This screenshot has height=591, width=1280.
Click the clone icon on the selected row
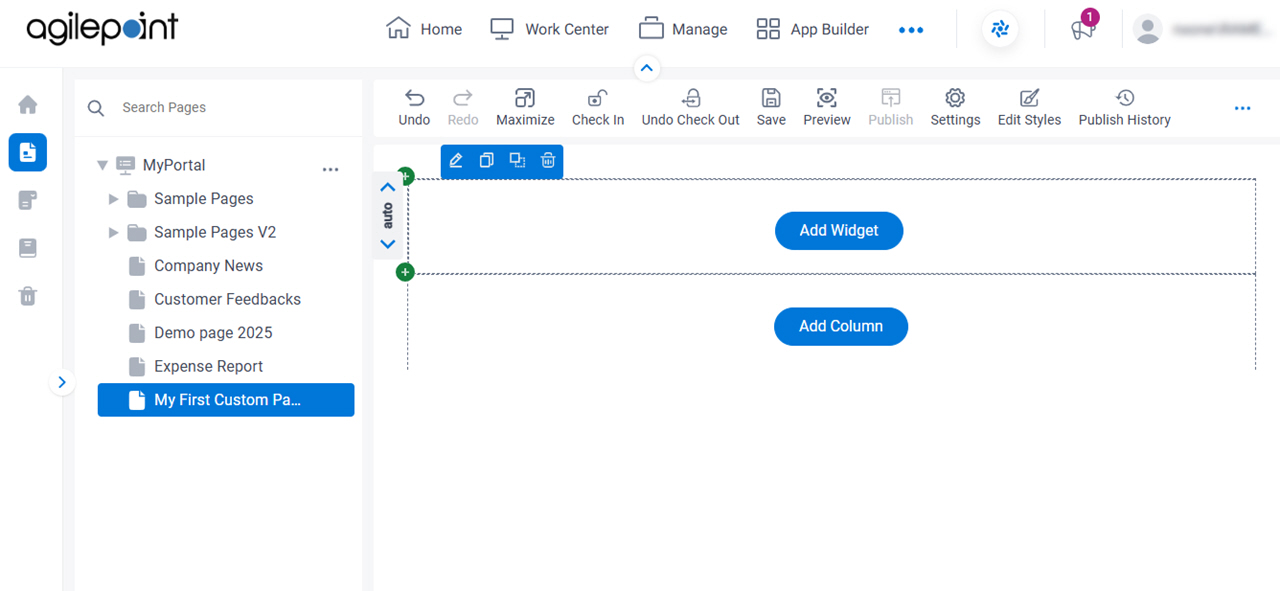517,161
